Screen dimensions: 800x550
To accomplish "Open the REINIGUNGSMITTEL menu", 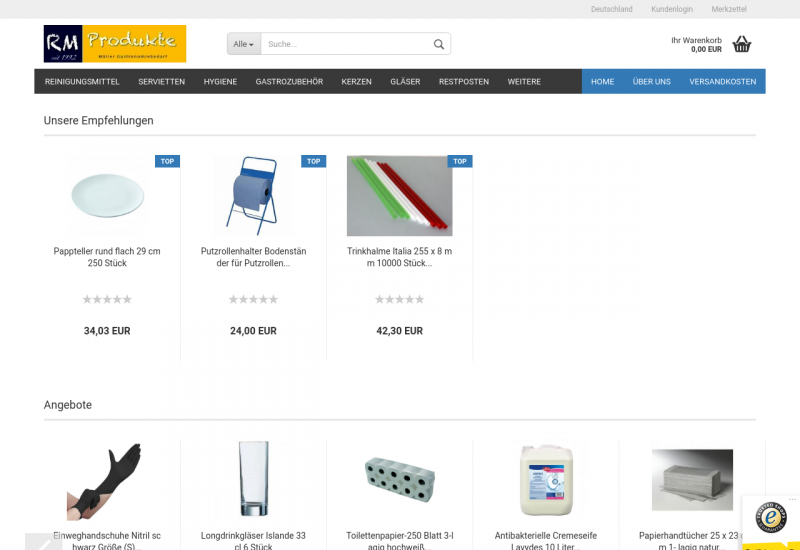I will (x=82, y=82).
